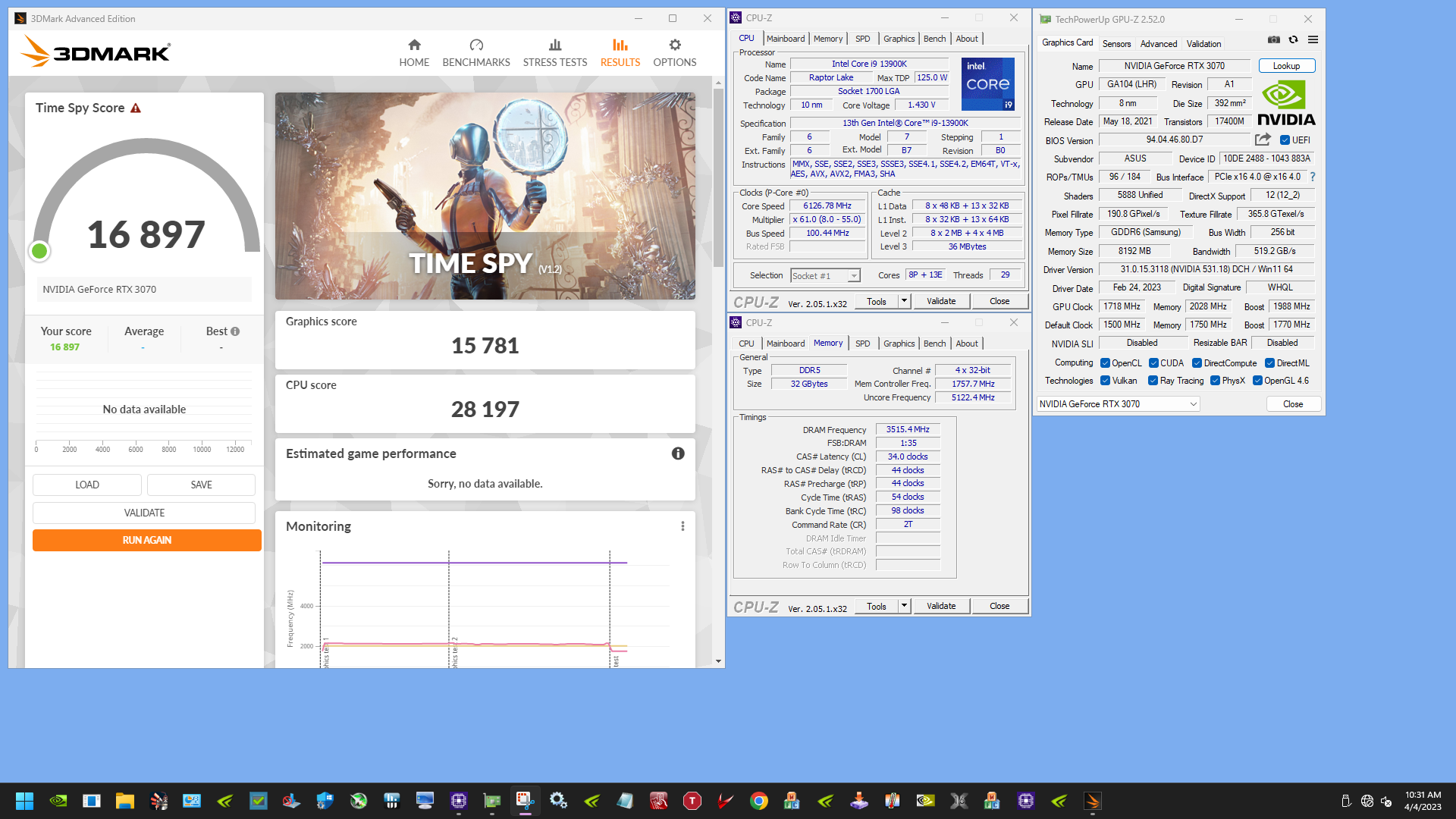The width and height of the screenshot is (1456, 819).
Task: Click the question mark next to Bus Interface
Action: [1313, 177]
